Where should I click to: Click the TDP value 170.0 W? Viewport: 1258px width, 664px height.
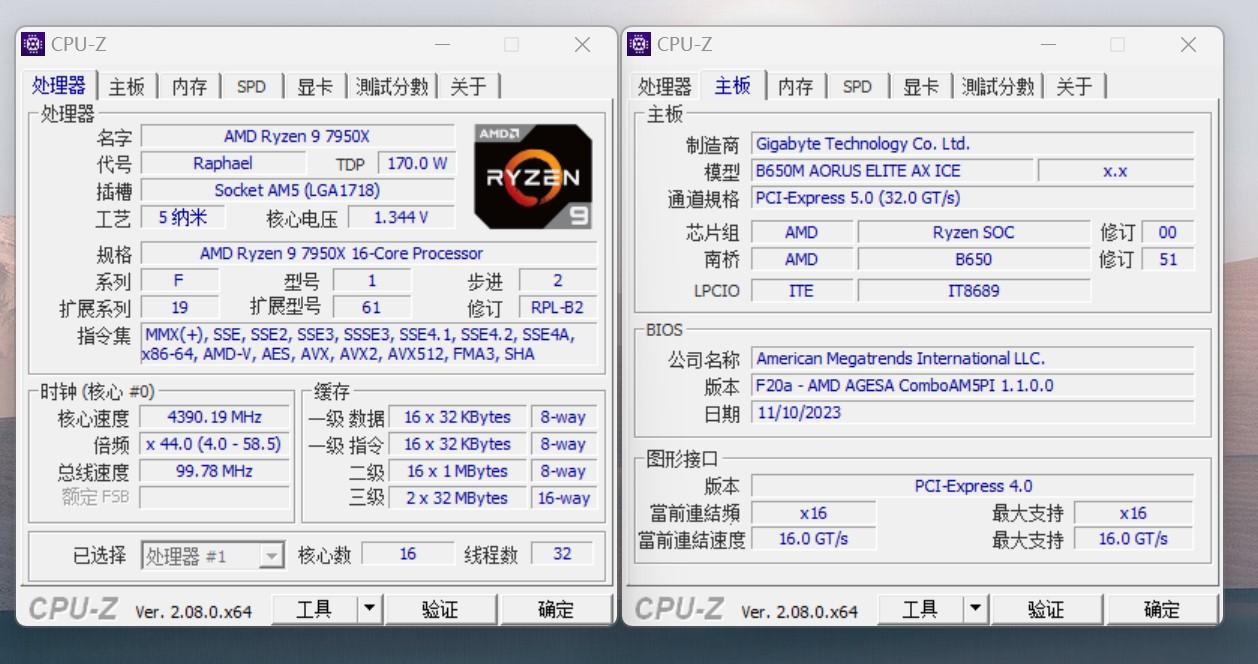click(x=417, y=163)
